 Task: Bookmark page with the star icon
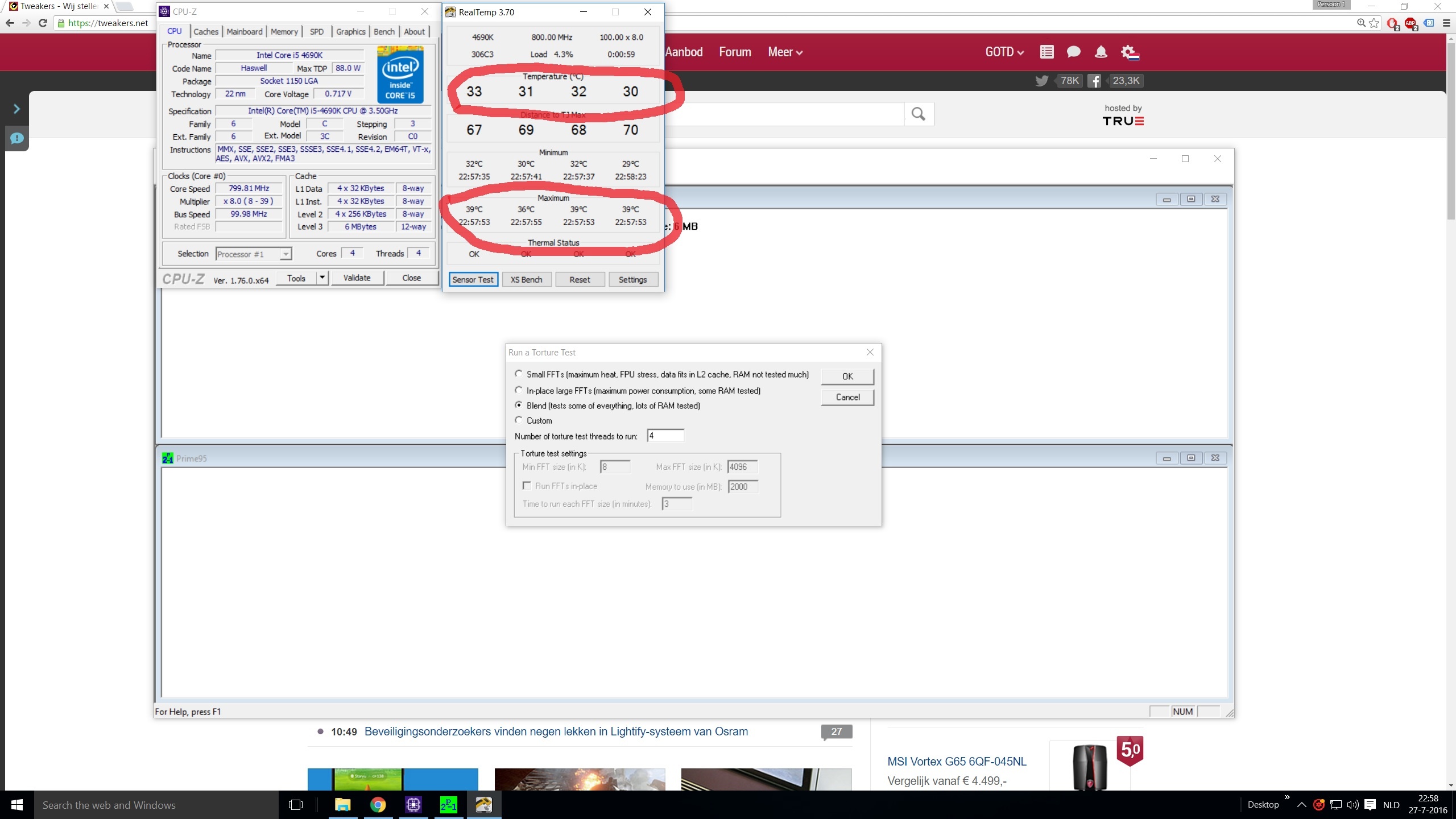point(1374,23)
